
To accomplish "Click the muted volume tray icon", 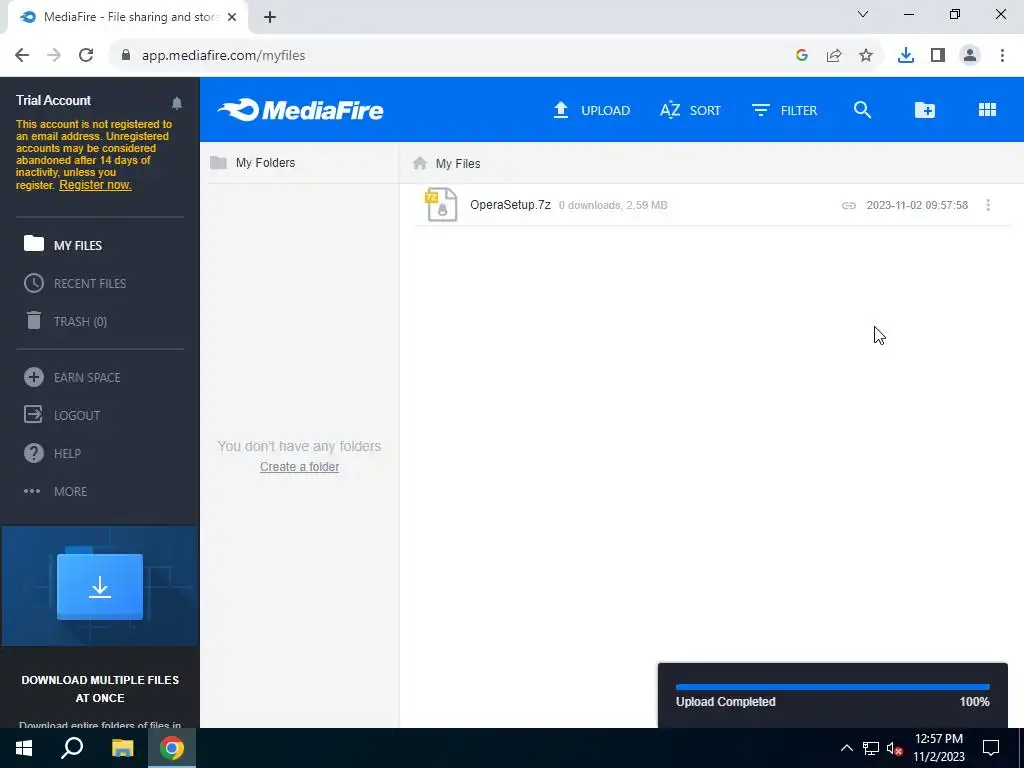I will pyautogui.click(x=894, y=748).
